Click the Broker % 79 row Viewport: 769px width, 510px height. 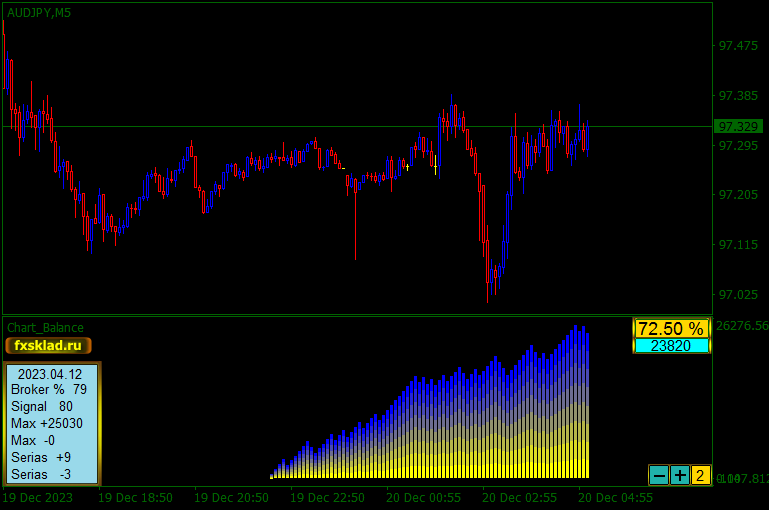(49, 389)
